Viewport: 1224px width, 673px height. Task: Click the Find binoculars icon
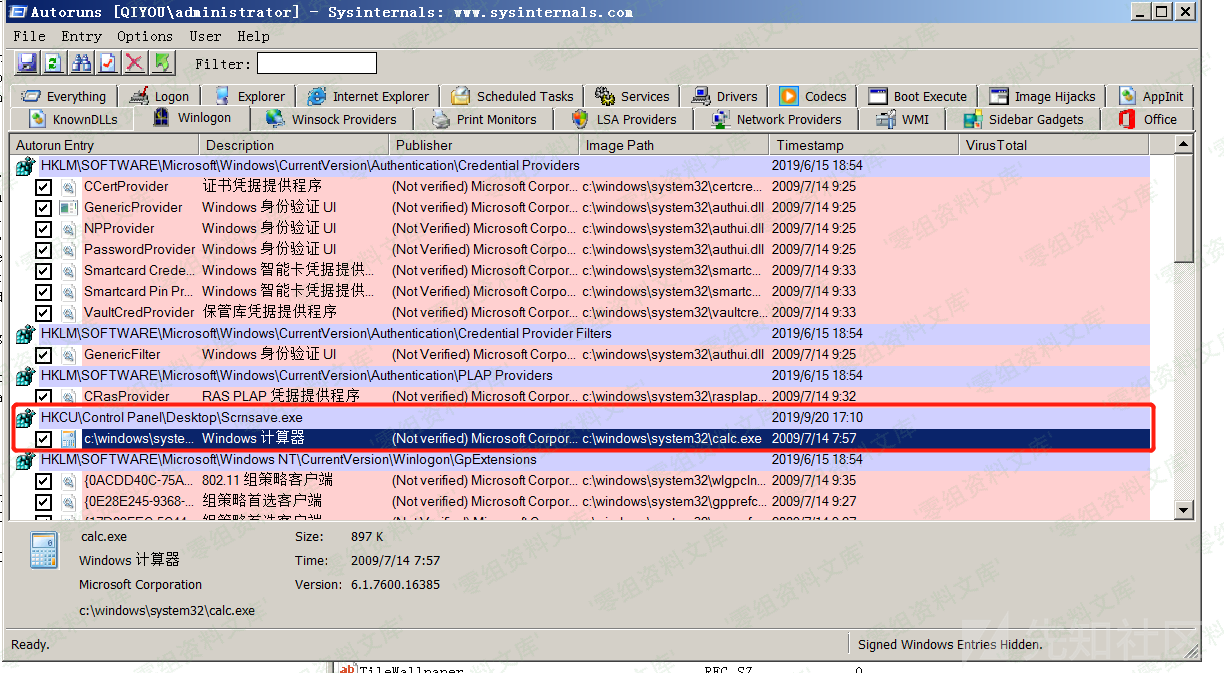coord(81,63)
